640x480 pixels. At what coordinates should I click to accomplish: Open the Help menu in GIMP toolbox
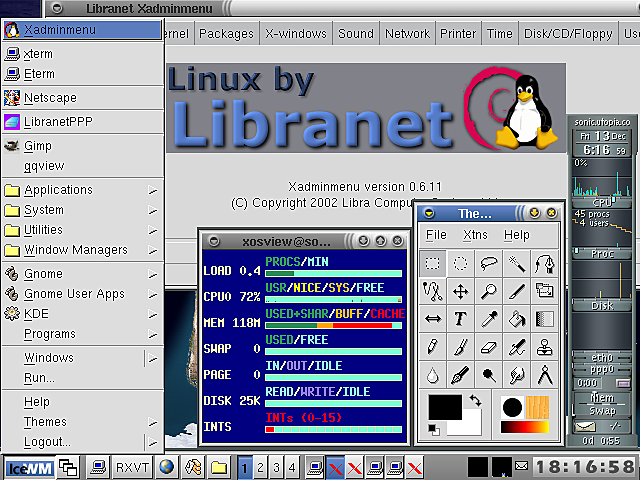[x=517, y=235]
